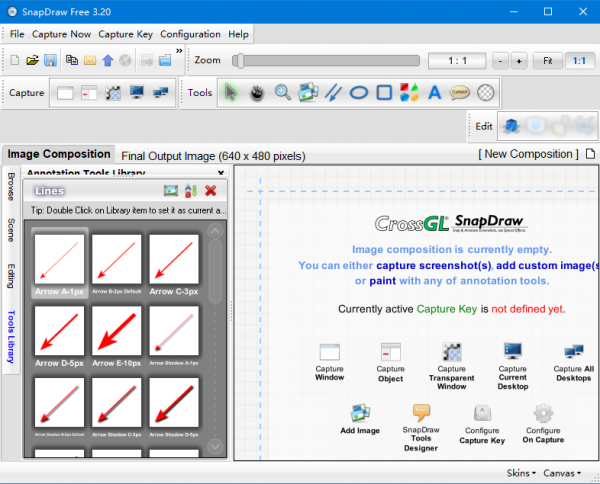The image size is (600, 484).
Task: Expand the toolbar overflow chevron
Action: (179, 51)
